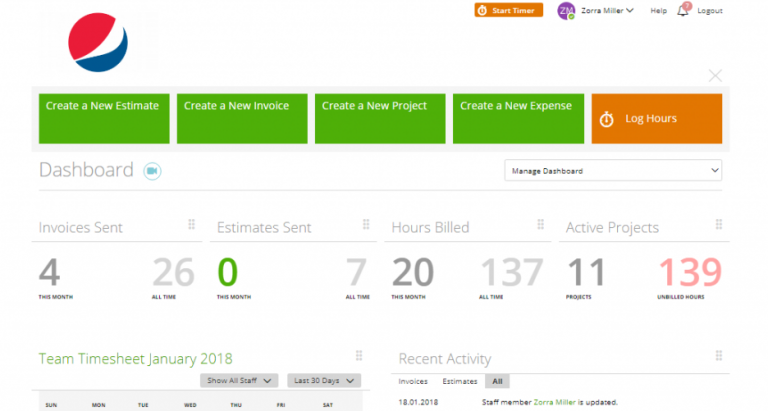Click the Estimates Sent heading
Viewport: 768px width, 411px height.
click(264, 227)
